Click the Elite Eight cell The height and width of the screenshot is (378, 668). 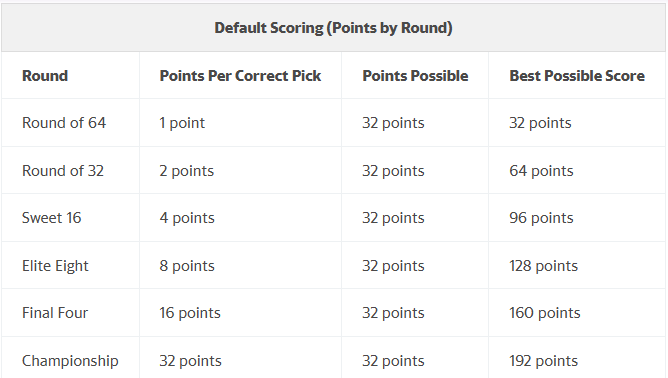pos(55,266)
